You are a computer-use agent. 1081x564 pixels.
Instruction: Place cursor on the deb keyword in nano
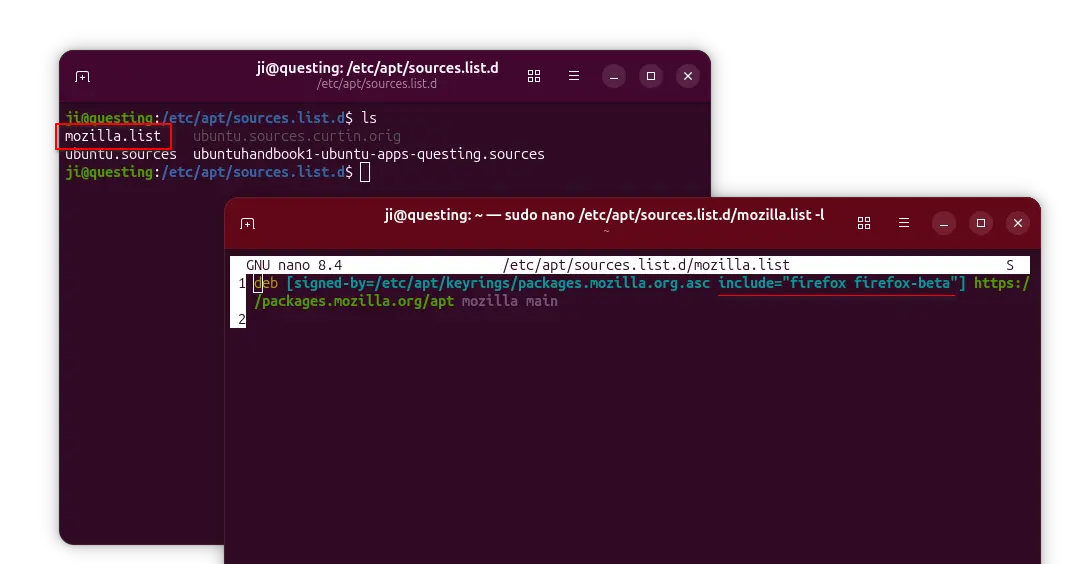point(266,283)
